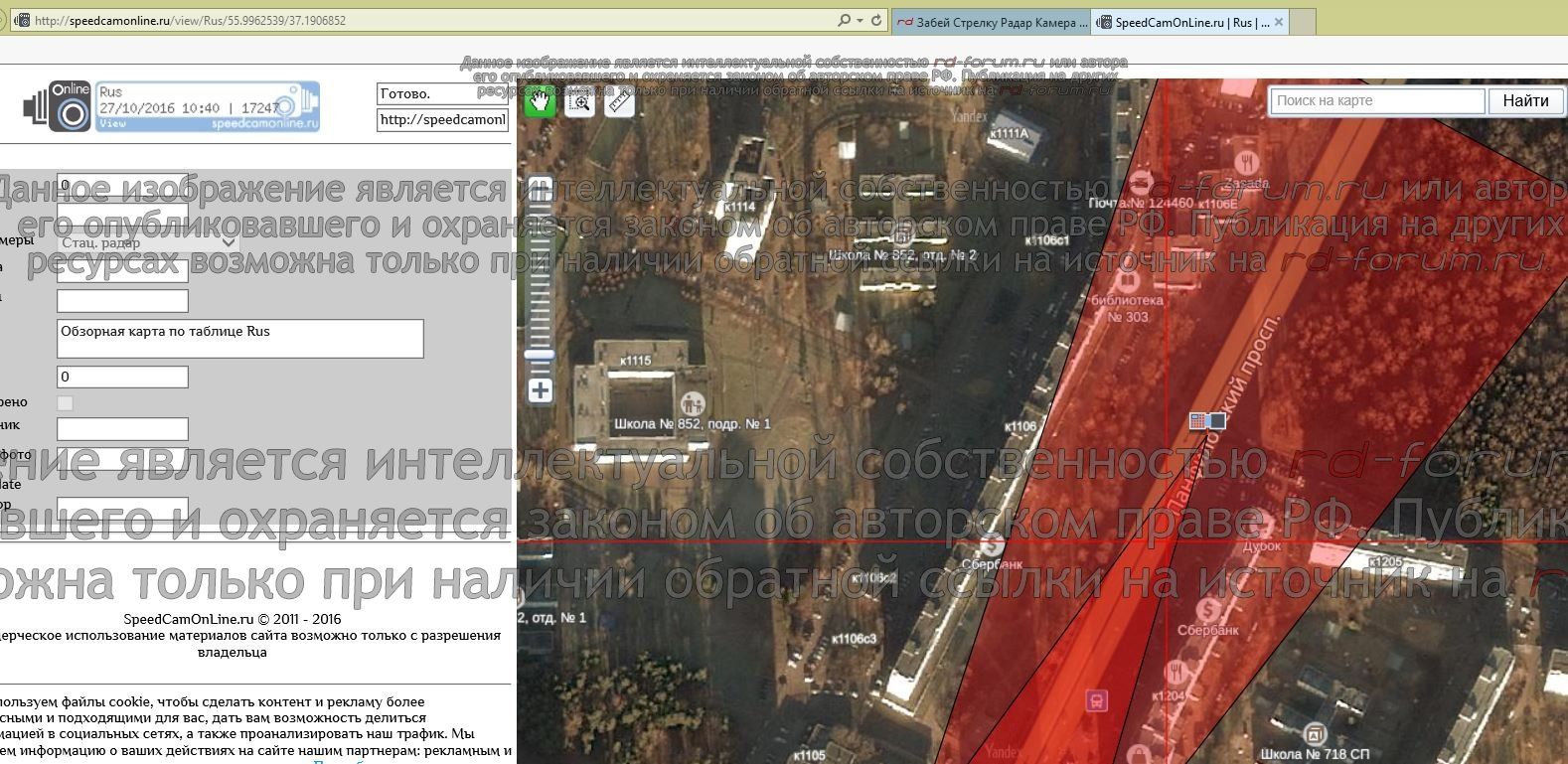Open the Стац. радар camera type dropdown
The image size is (1568, 764).
(x=148, y=242)
